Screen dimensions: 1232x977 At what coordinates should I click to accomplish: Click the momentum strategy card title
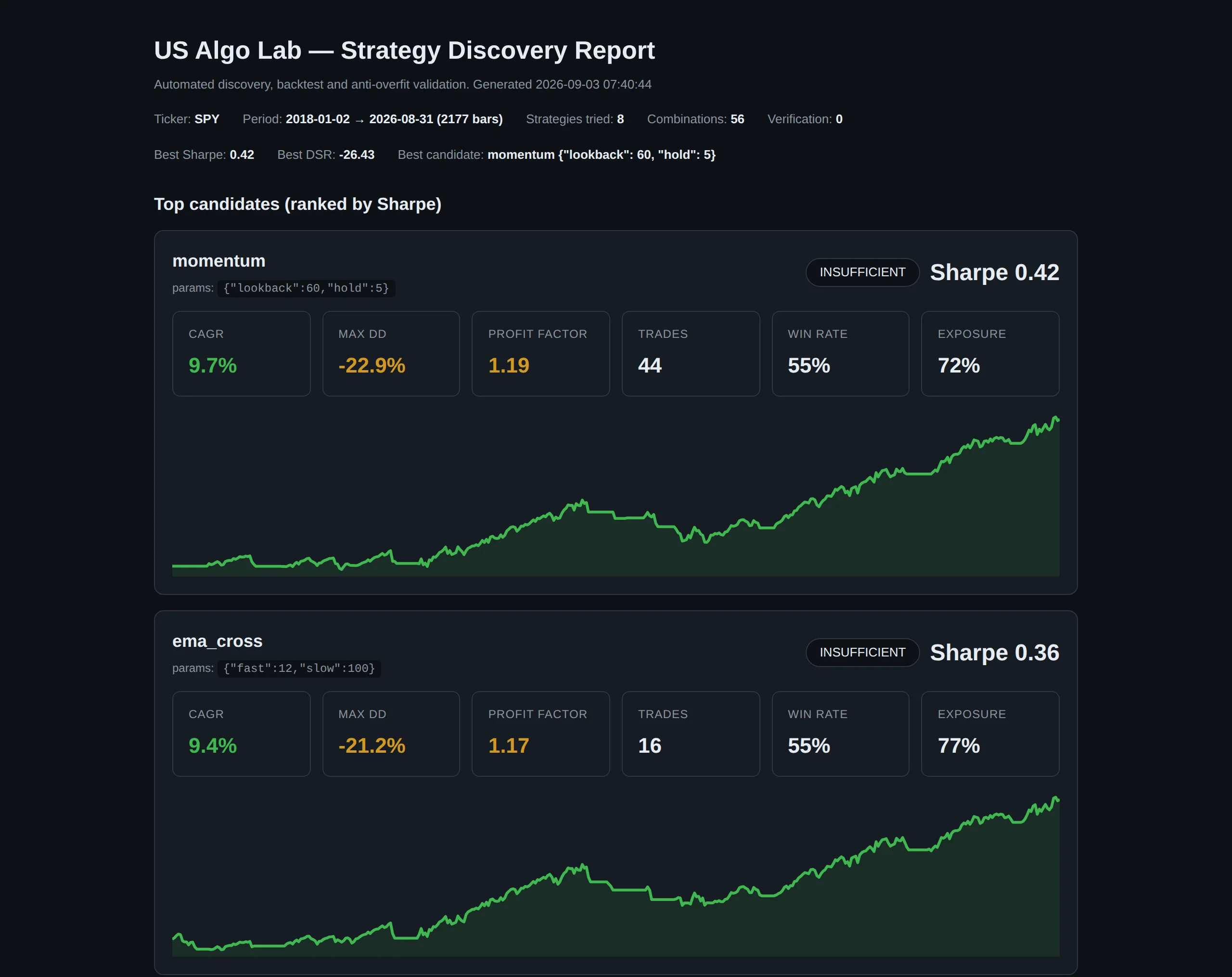coord(219,261)
